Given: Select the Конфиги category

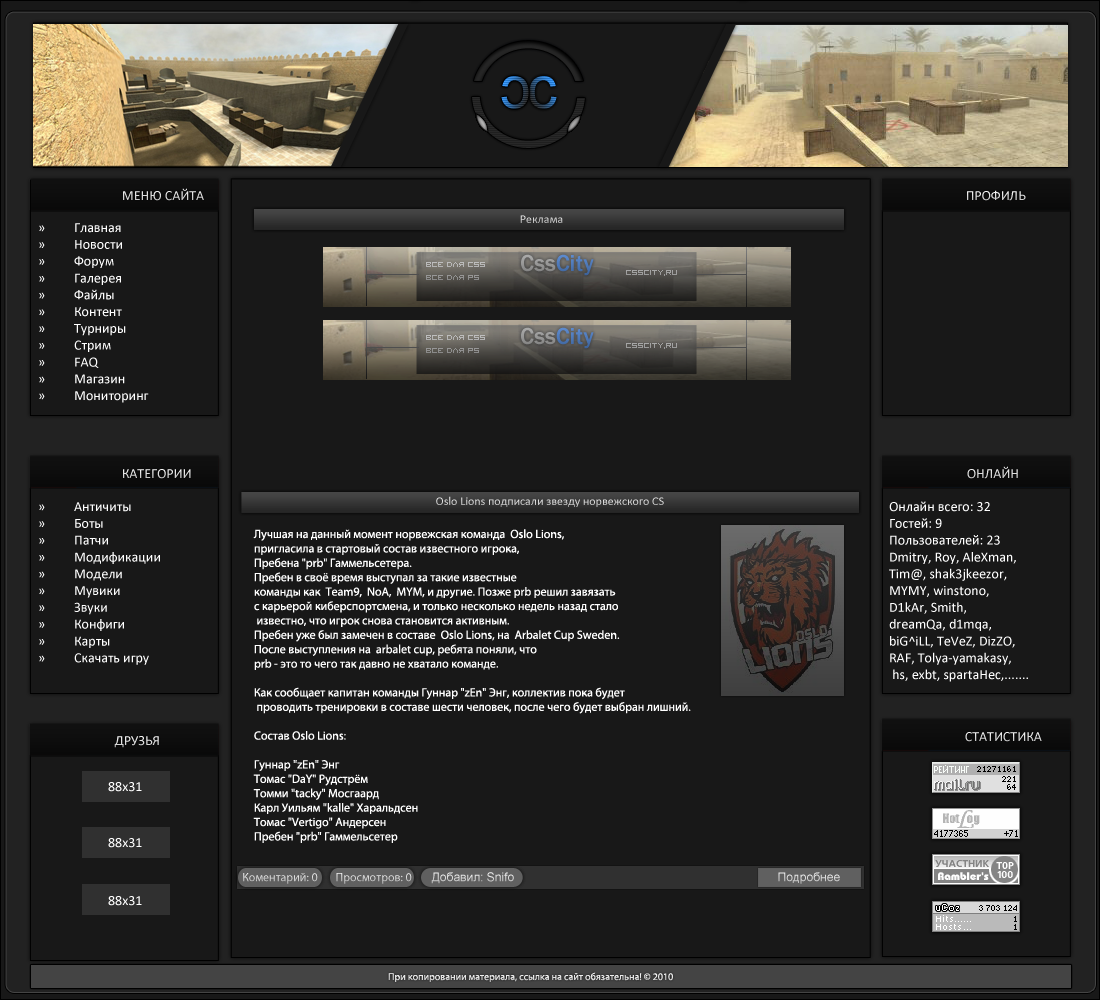Looking at the screenshot, I should [99, 625].
